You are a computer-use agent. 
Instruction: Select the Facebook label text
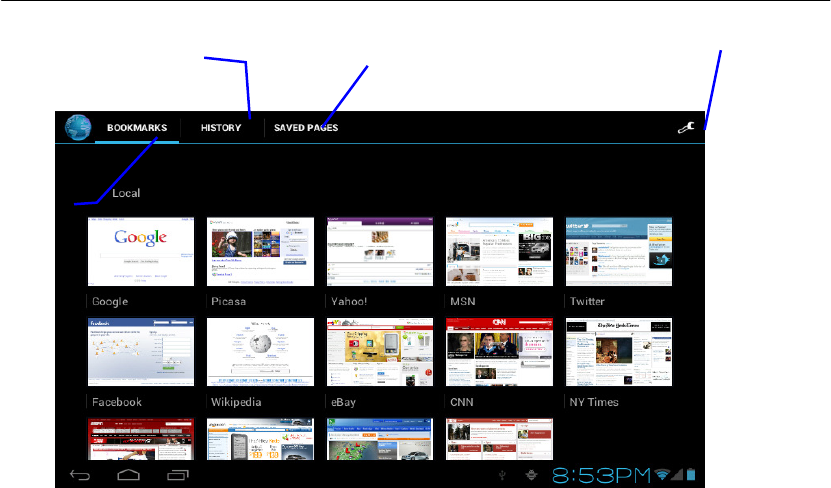coord(117,402)
